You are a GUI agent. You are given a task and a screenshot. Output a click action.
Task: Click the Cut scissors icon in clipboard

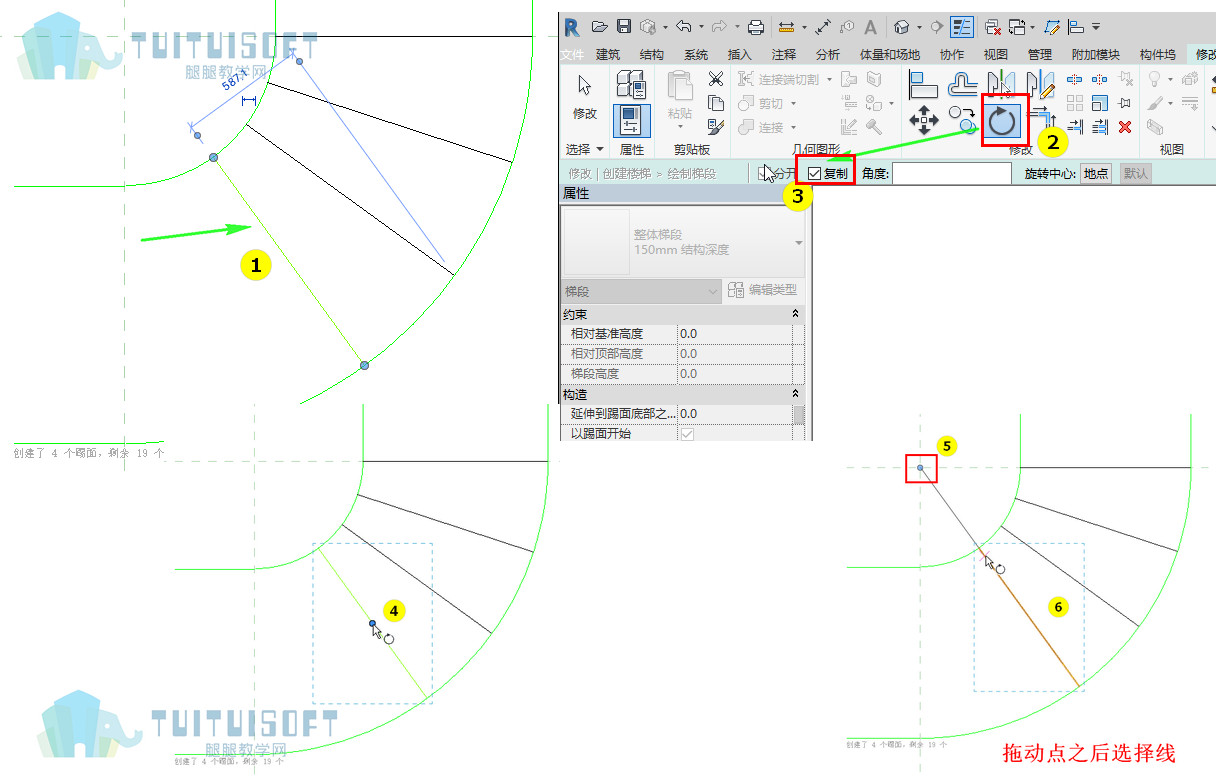(x=716, y=79)
